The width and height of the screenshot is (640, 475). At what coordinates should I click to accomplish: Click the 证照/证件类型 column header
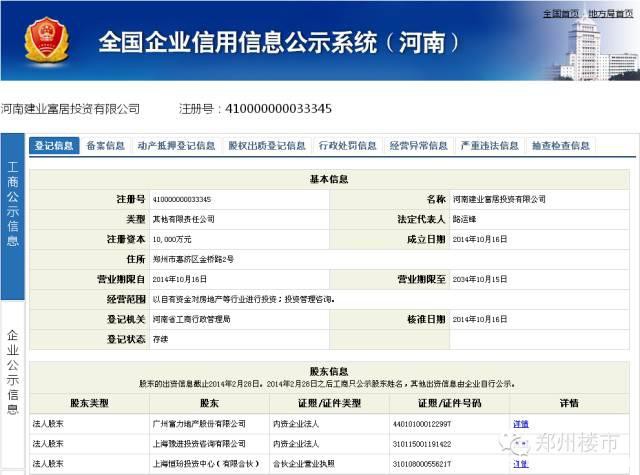pos(329,404)
